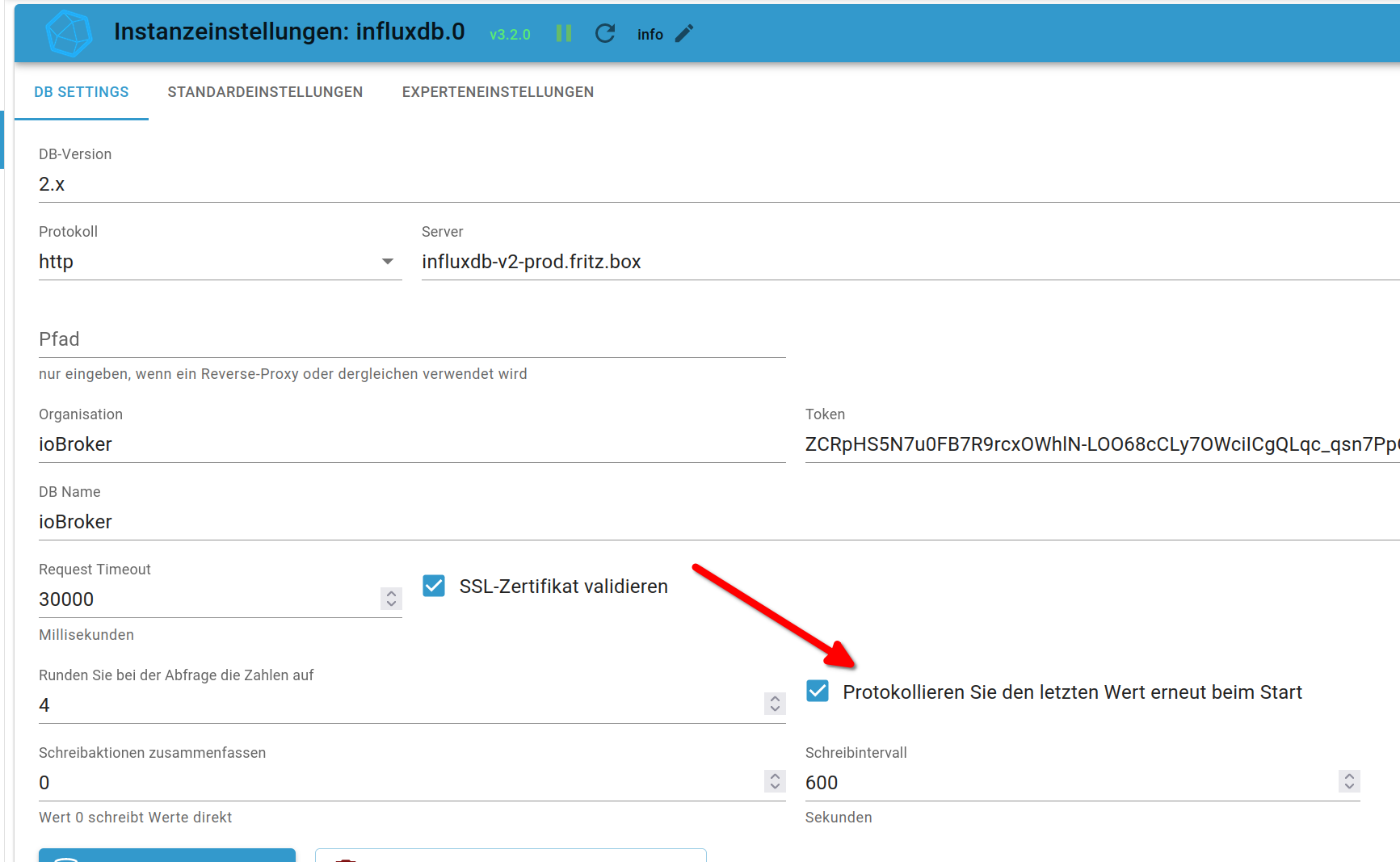1400x862 pixels.
Task: Click the v3.2.0 version label
Action: point(510,35)
